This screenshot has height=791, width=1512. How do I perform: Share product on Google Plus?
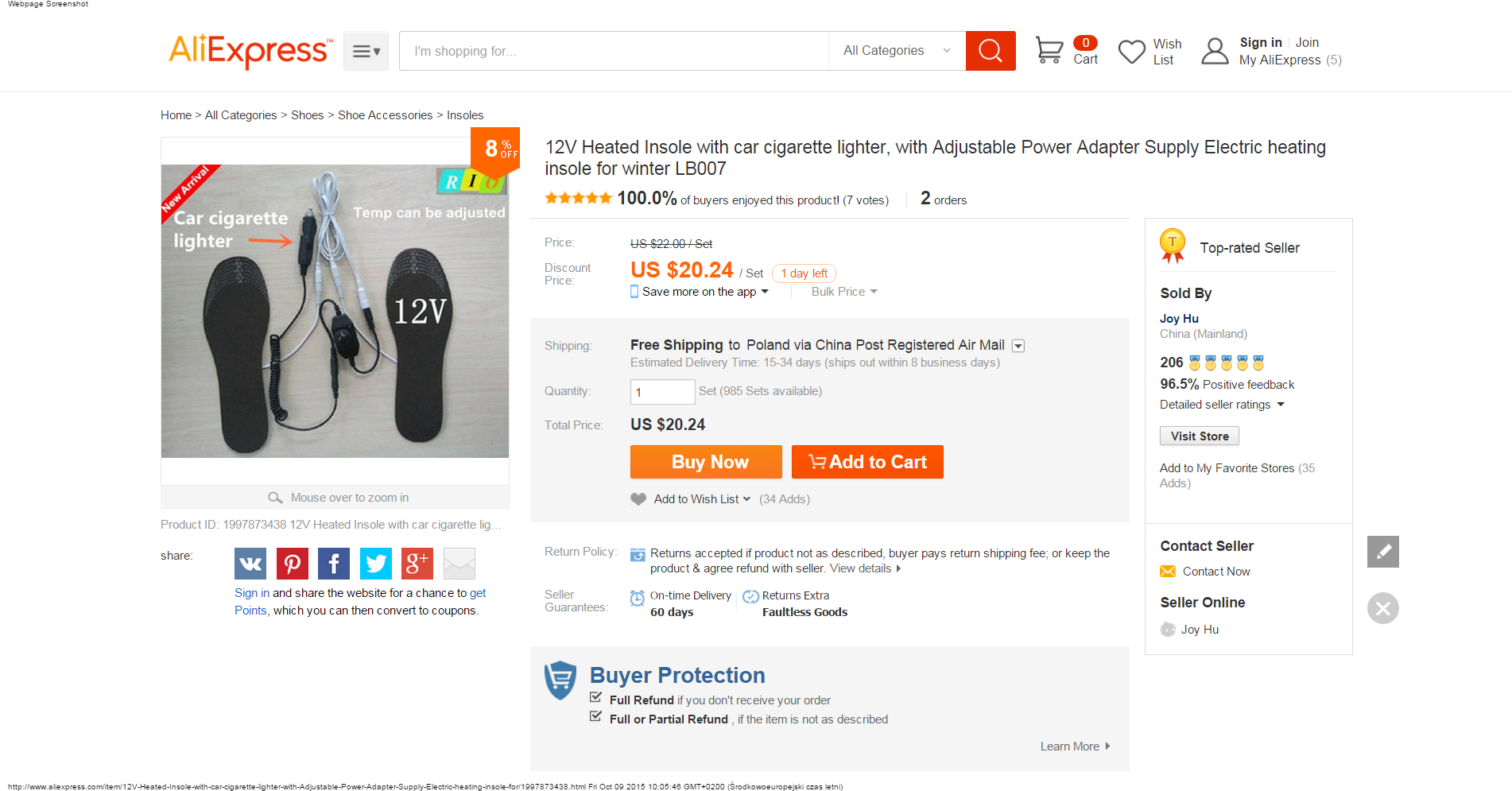(417, 564)
